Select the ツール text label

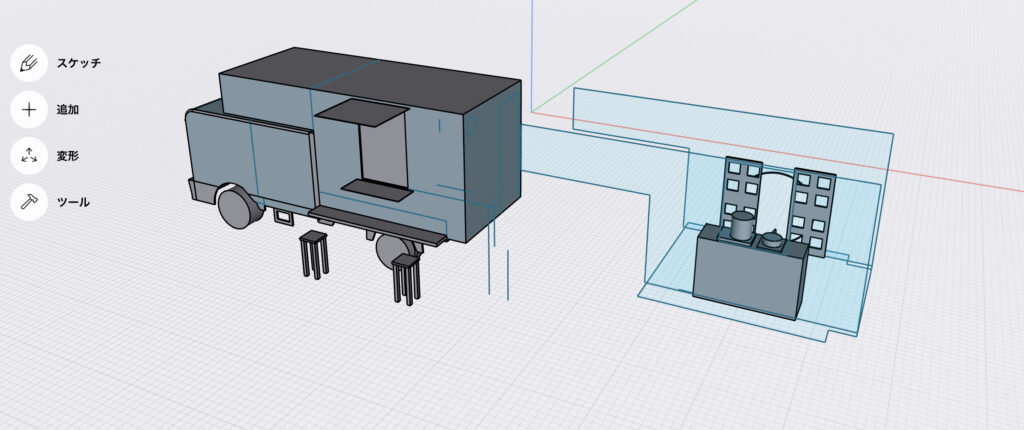pyautogui.click(x=73, y=202)
